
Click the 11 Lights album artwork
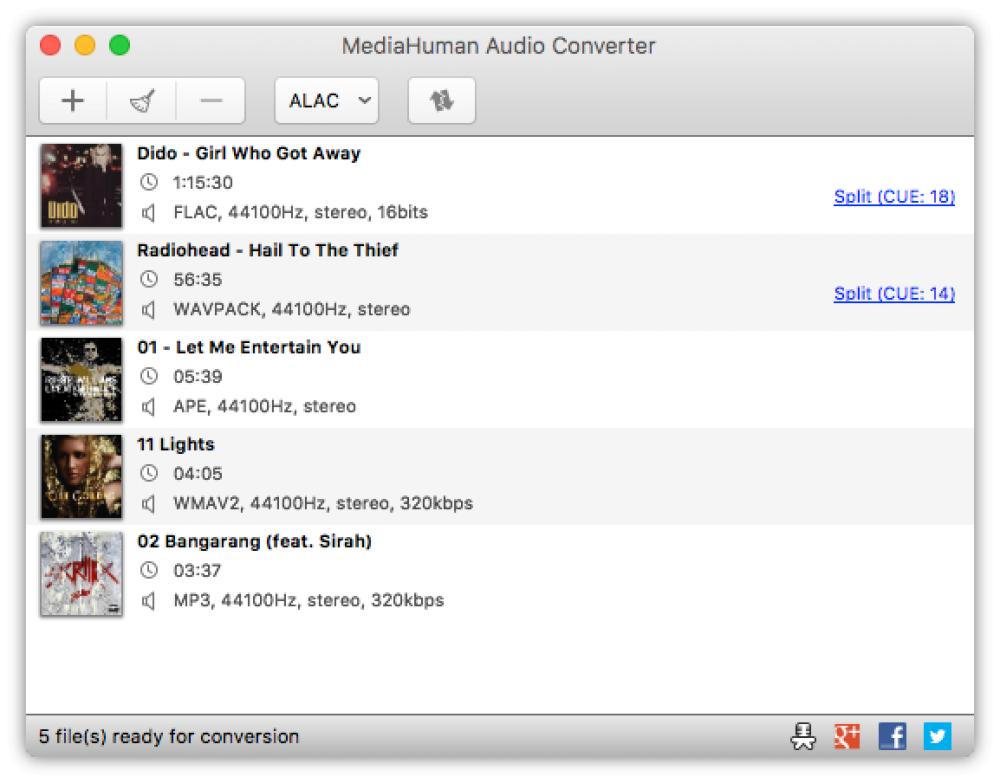coord(81,475)
